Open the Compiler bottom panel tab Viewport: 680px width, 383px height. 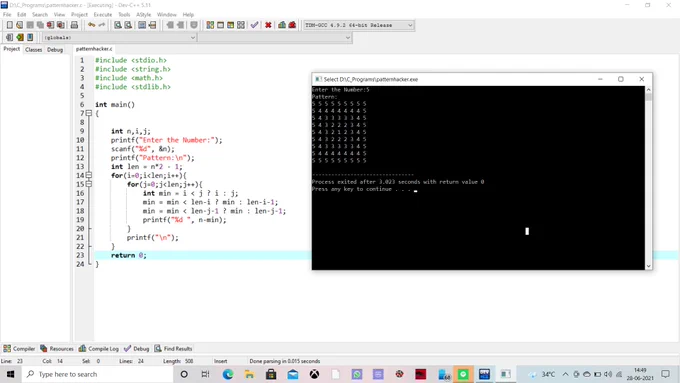click(x=19, y=348)
